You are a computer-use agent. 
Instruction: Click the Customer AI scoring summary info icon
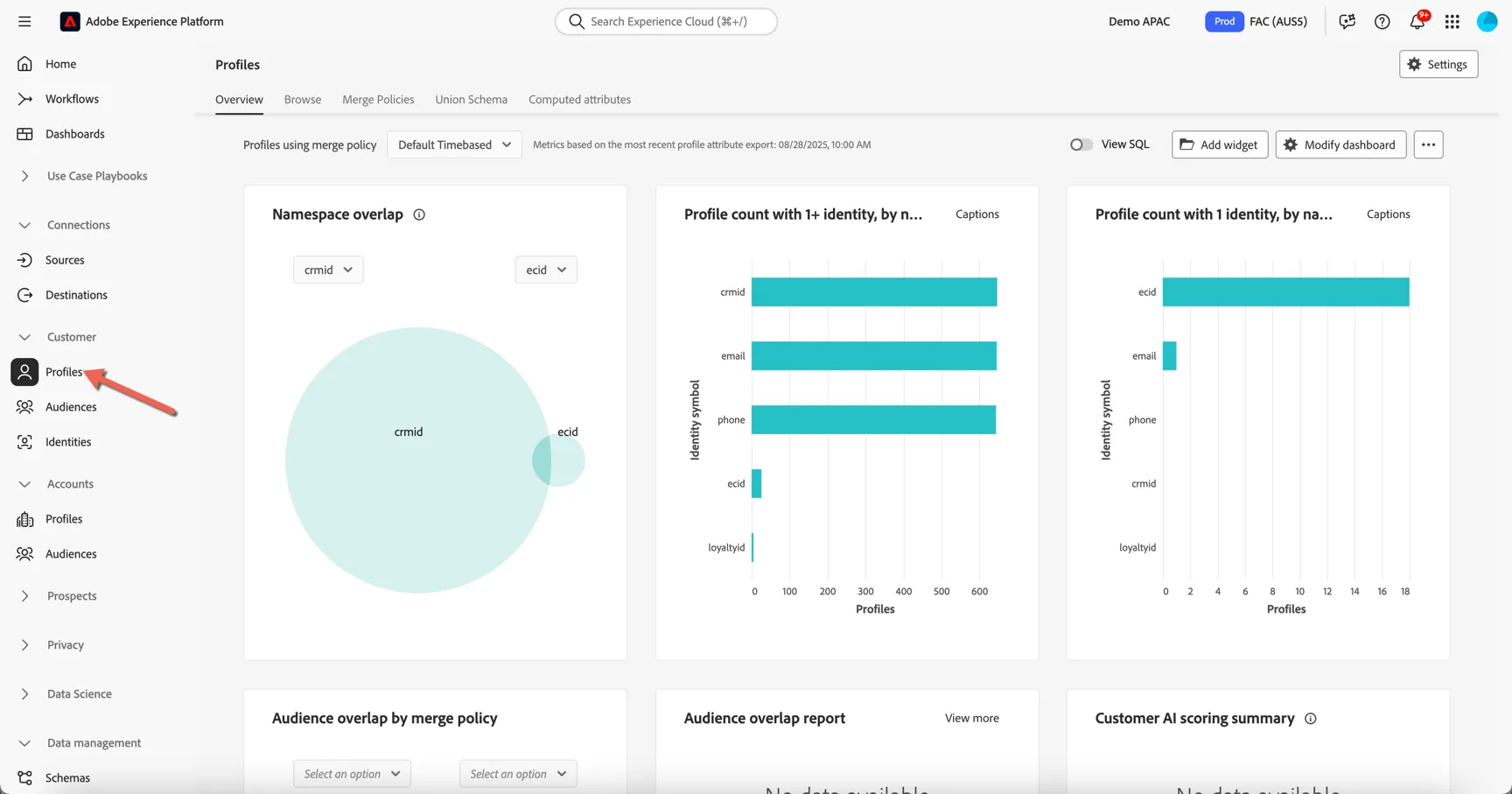tap(1311, 719)
